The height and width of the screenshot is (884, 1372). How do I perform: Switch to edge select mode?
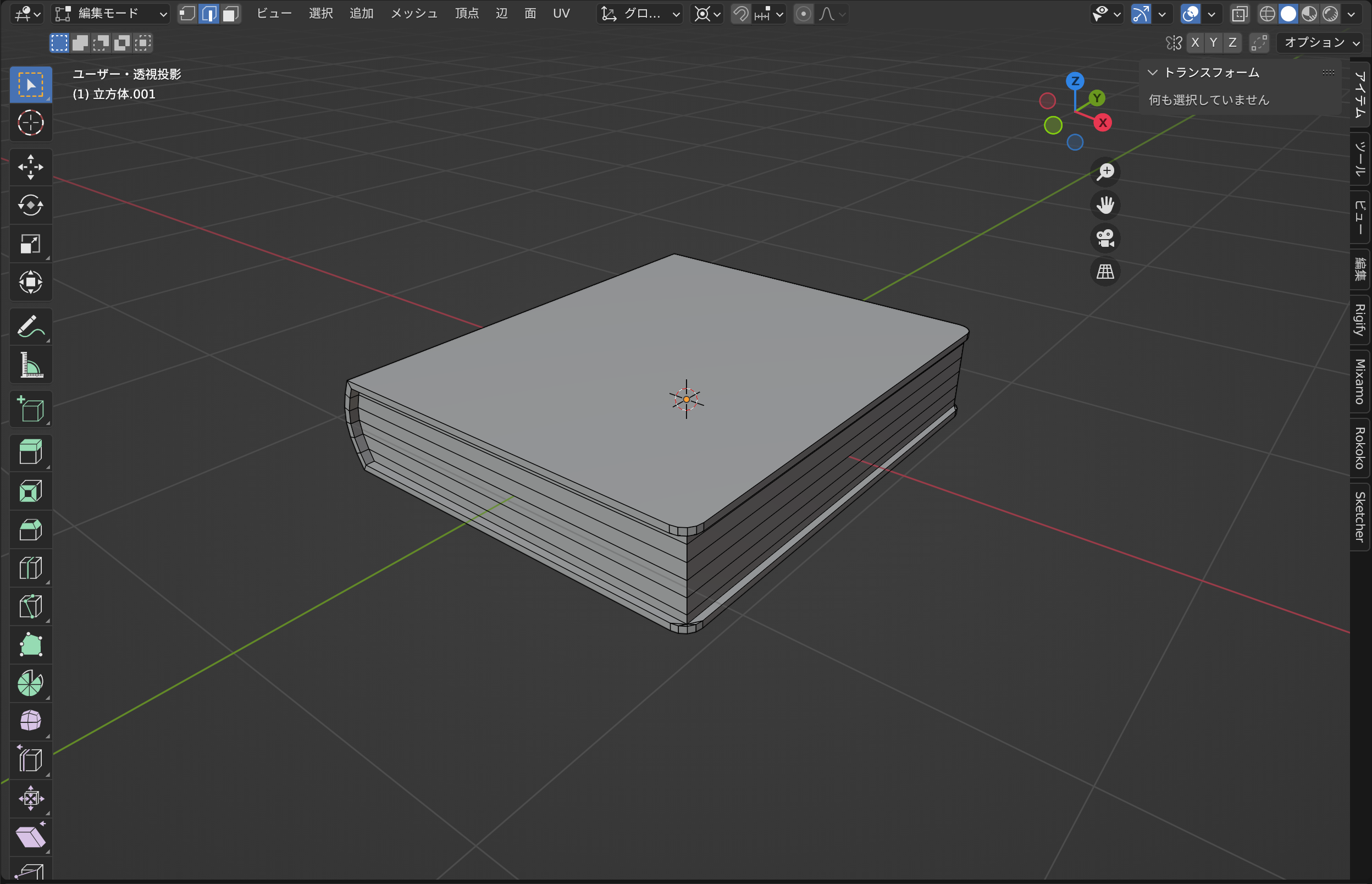[209, 14]
